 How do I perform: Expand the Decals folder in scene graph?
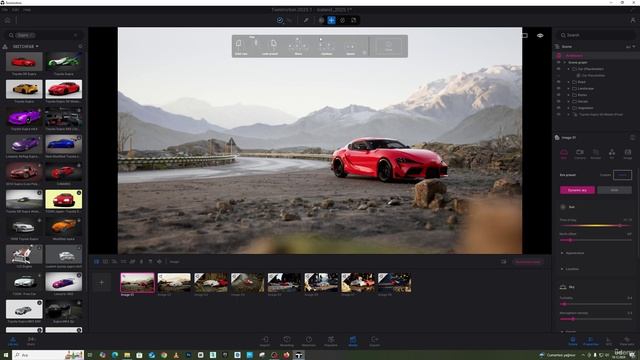tap(569, 102)
